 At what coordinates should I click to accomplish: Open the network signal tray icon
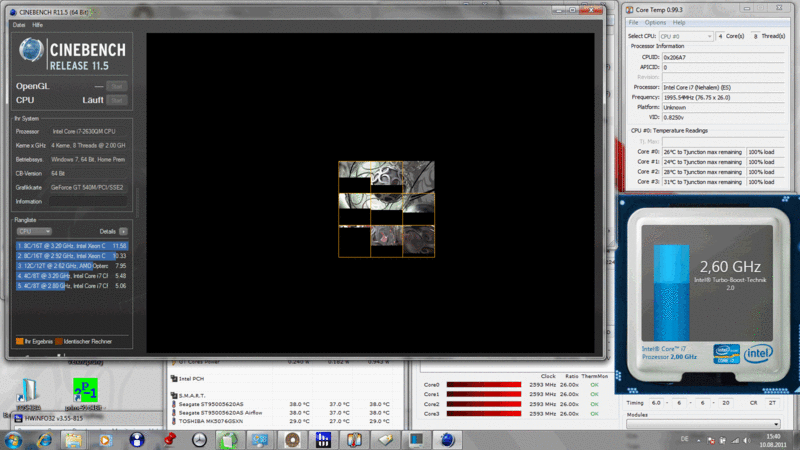[735, 440]
